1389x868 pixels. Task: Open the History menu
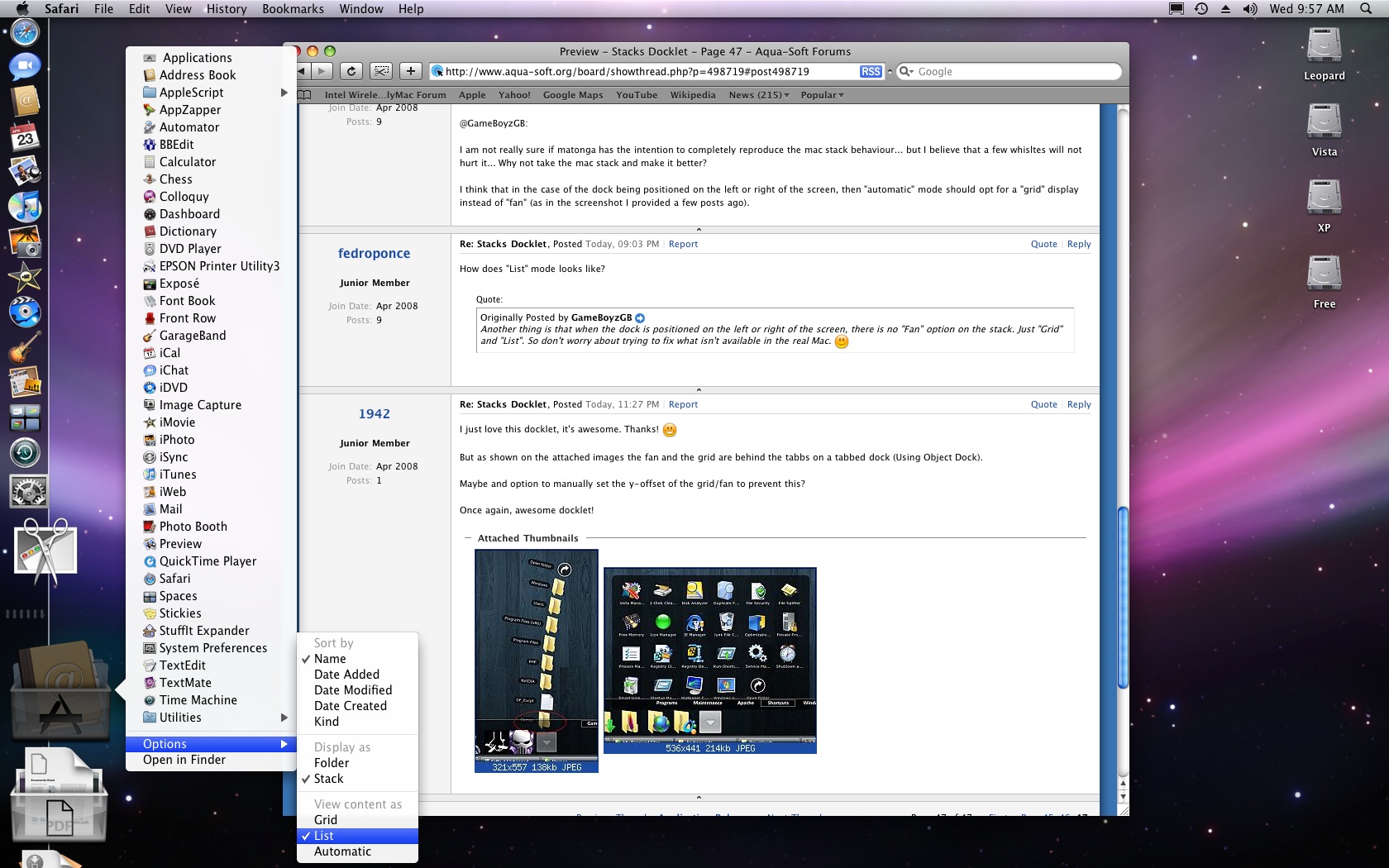pyautogui.click(x=227, y=9)
